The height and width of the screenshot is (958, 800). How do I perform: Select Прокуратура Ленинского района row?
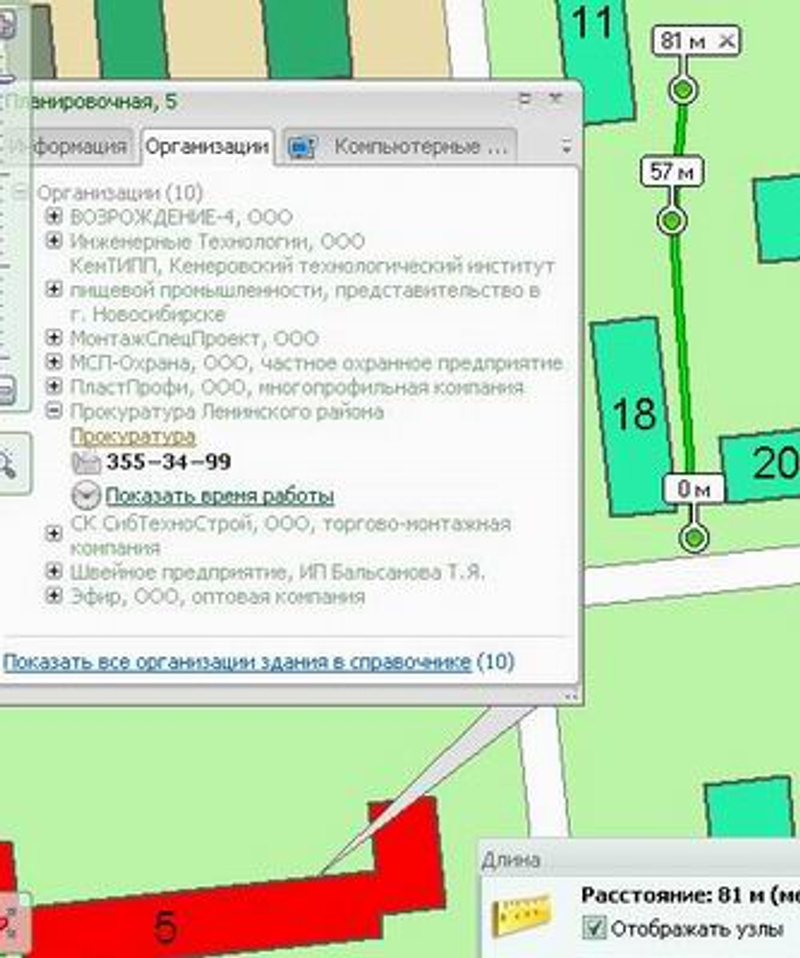tap(227, 412)
